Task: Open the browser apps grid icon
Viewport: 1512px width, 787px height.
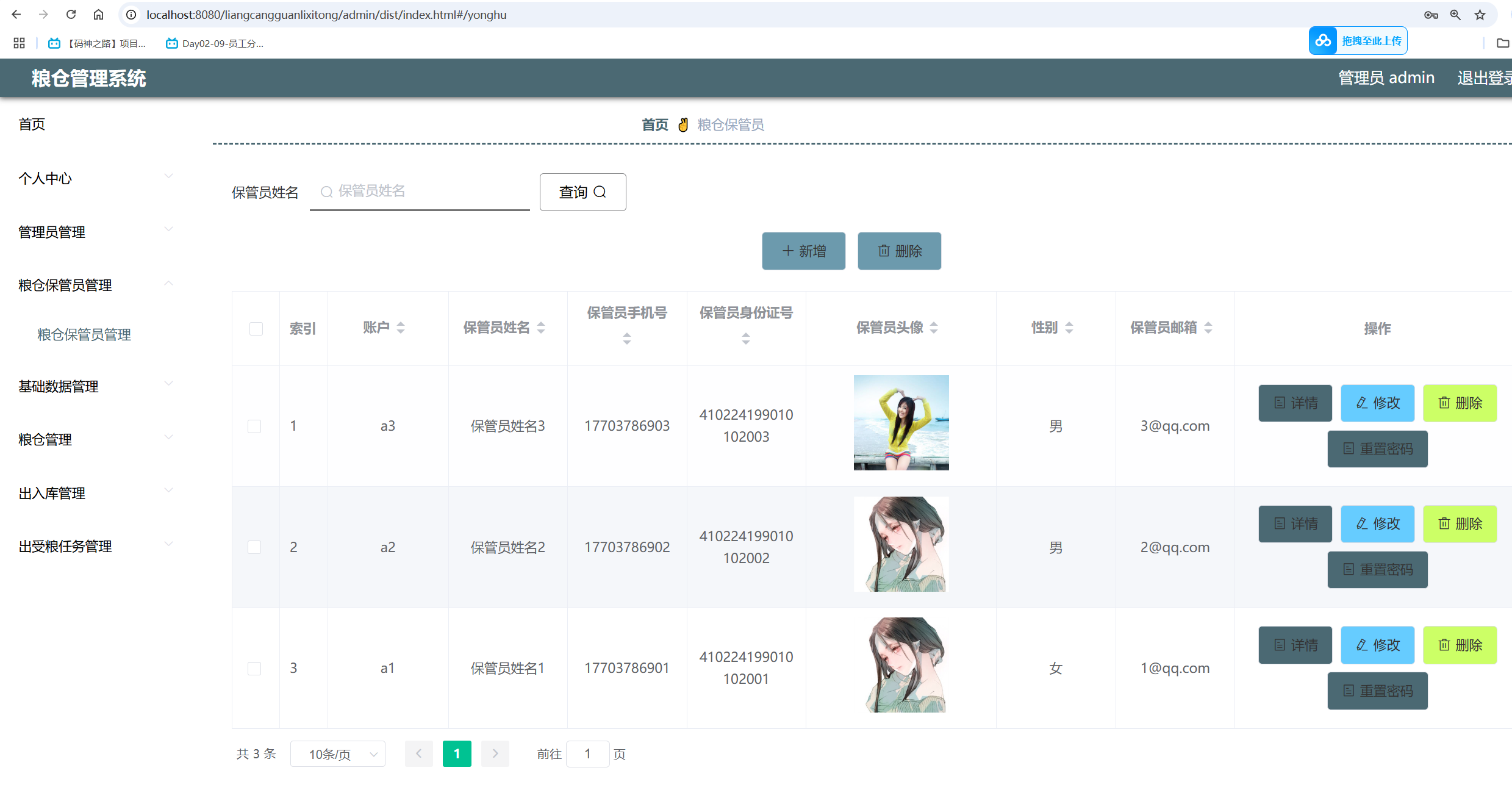Action: coord(19,43)
